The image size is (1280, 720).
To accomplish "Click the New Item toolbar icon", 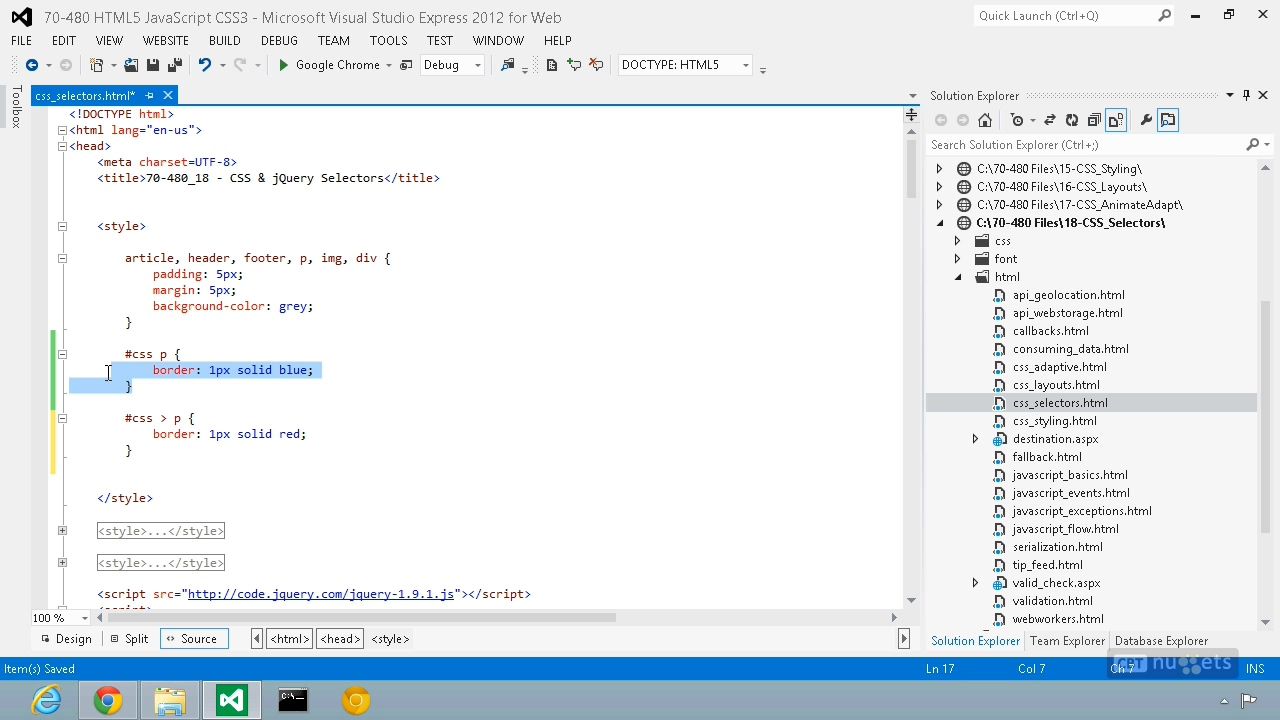I will (x=97, y=65).
